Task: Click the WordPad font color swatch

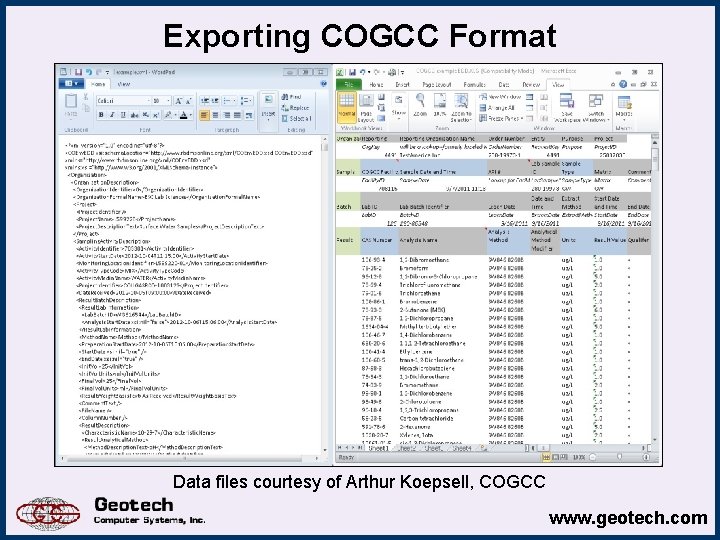Action: 184,115
